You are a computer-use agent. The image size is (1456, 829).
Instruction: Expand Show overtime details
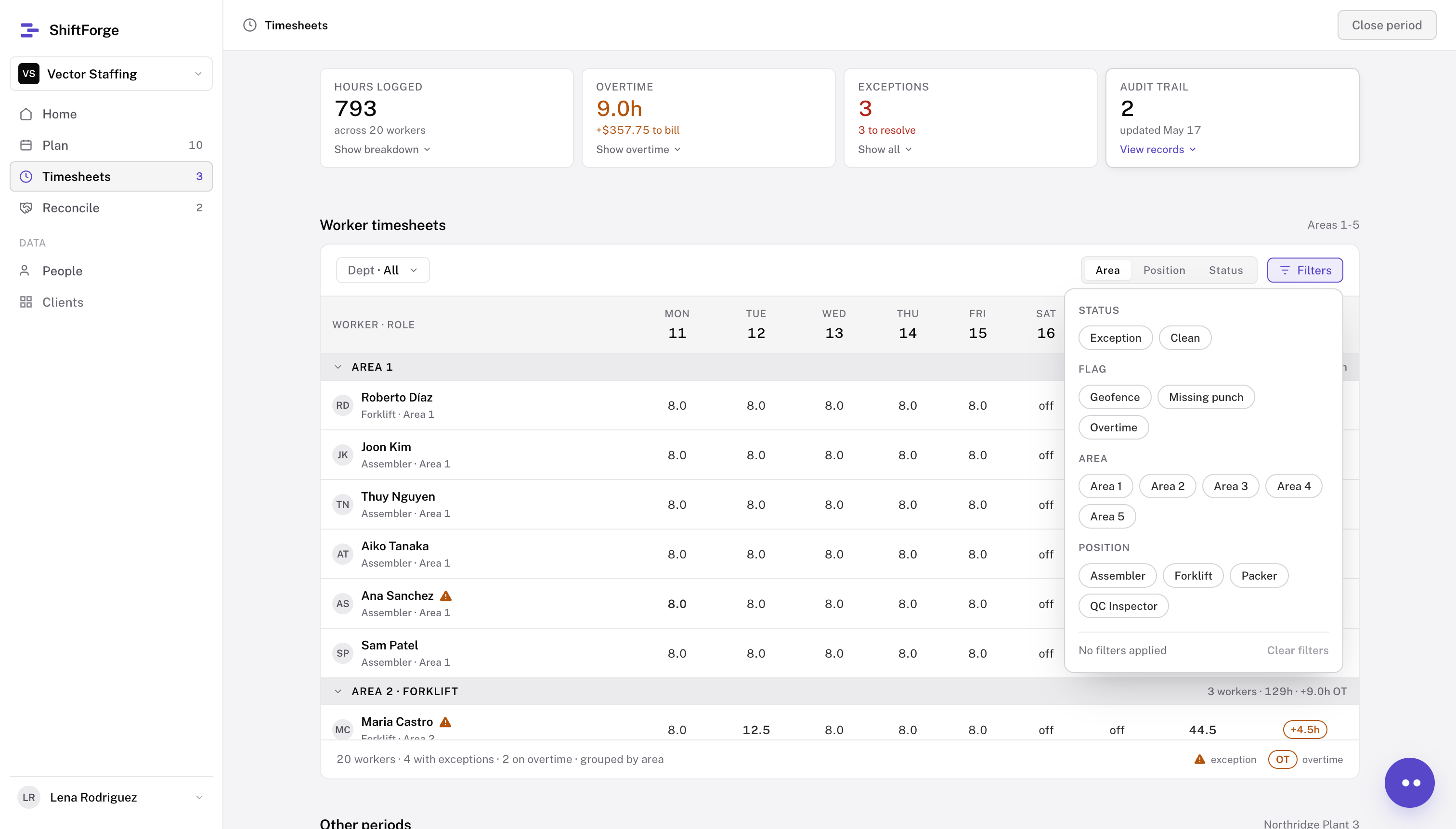tap(638, 149)
